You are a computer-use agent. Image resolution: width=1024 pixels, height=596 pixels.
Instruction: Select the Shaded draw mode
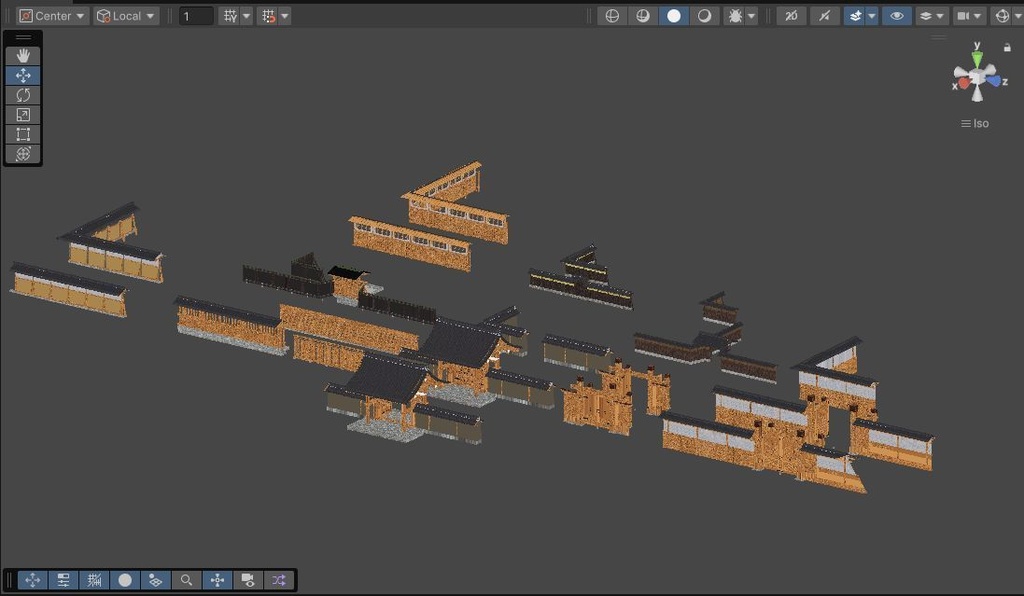pyautogui.click(x=673, y=16)
